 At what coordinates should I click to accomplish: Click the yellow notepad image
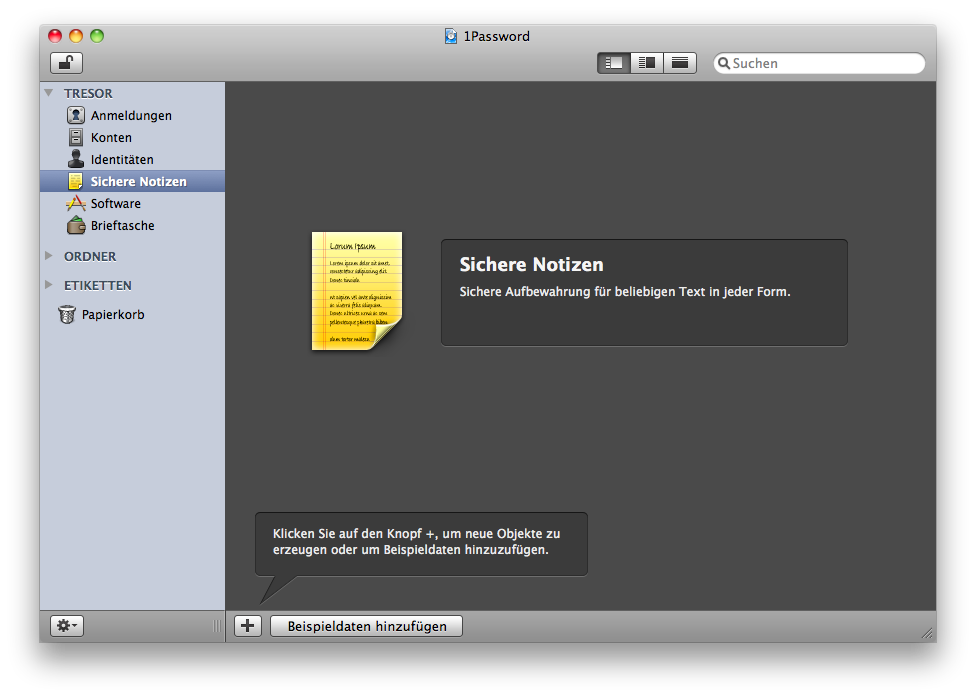pyautogui.click(x=356, y=291)
